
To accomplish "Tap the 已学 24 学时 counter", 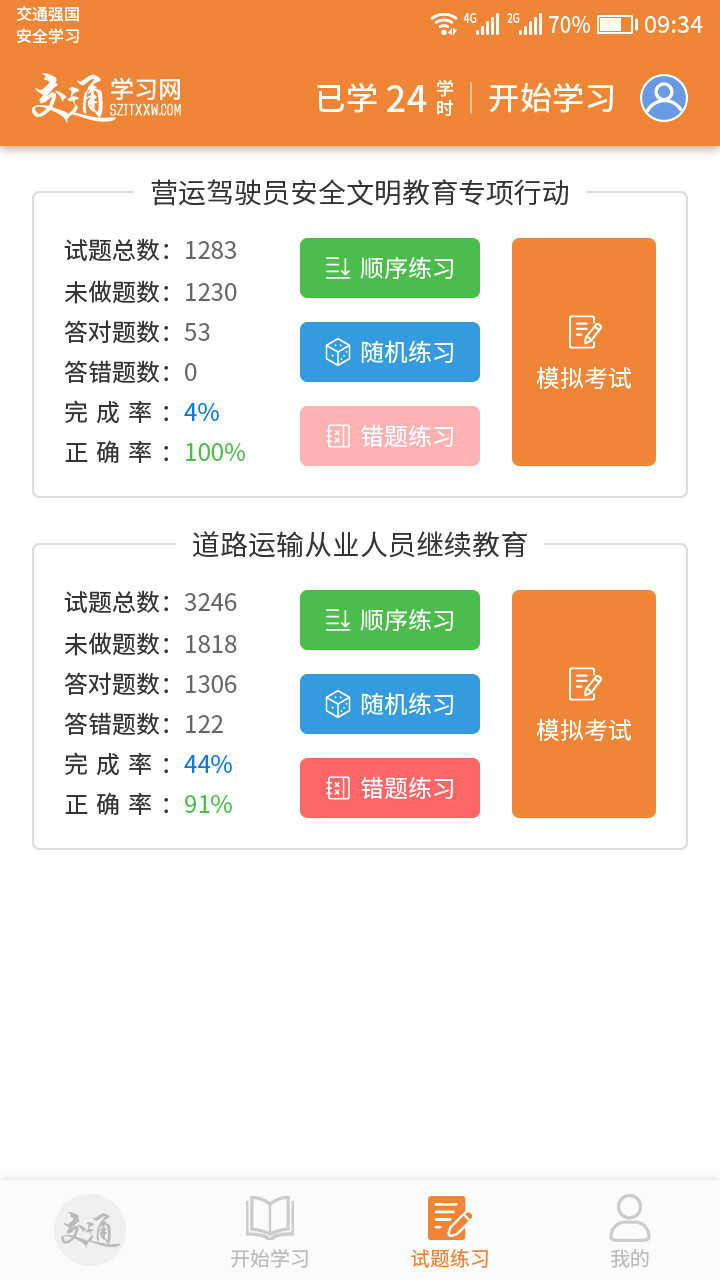I will [x=385, y=98].
